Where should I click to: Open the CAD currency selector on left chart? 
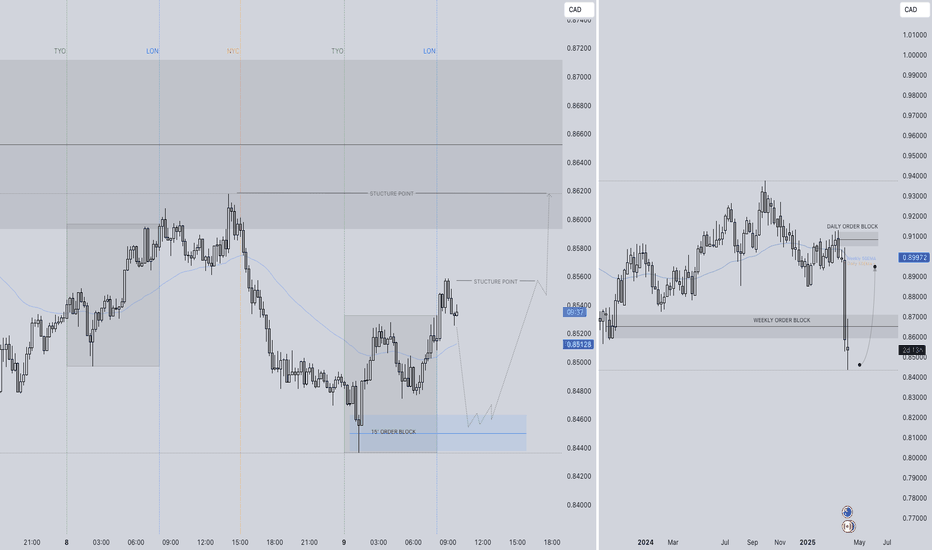click(579, 10)
